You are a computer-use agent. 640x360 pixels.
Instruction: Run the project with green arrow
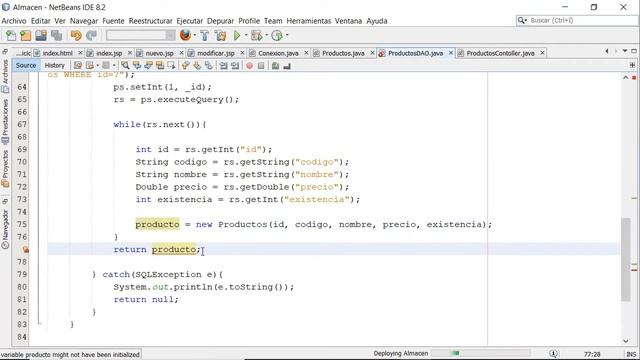(237, 36)
